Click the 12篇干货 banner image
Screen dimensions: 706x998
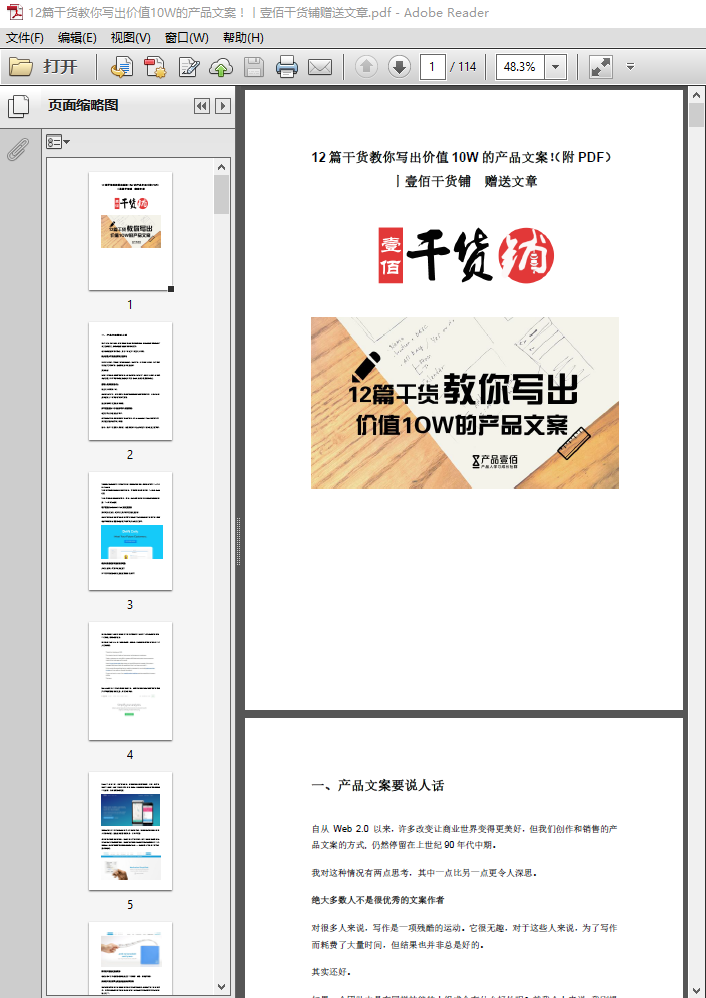pyautogui.click(x=465, y=403)
